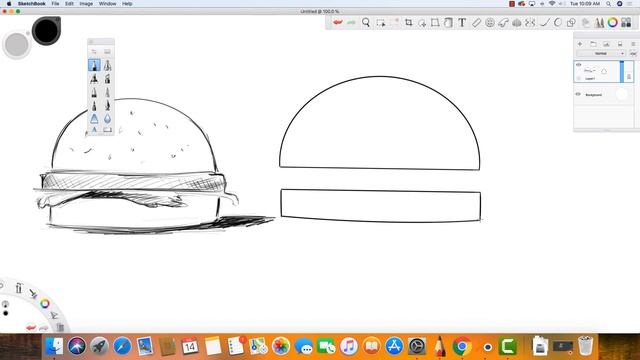The width and height of the screenshot is (640, 360).
Task: Open the Ellipse guide tool
Action: point(490,22)
